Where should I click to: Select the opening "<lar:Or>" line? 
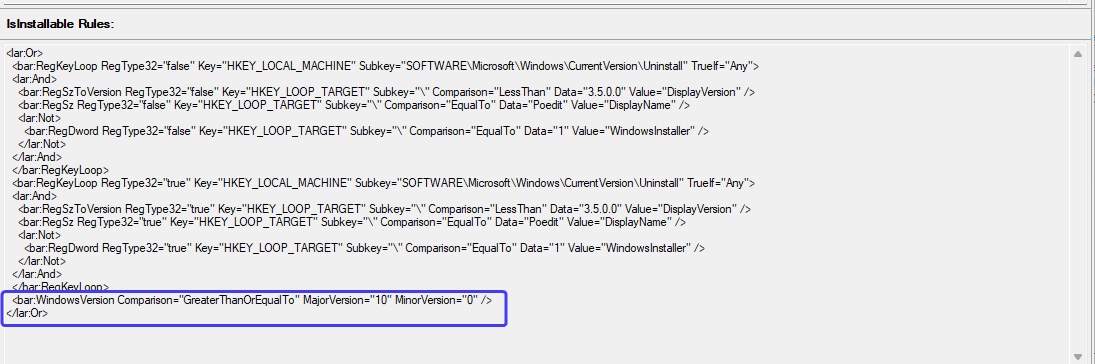pyautogui.click(x=25, y=53)
